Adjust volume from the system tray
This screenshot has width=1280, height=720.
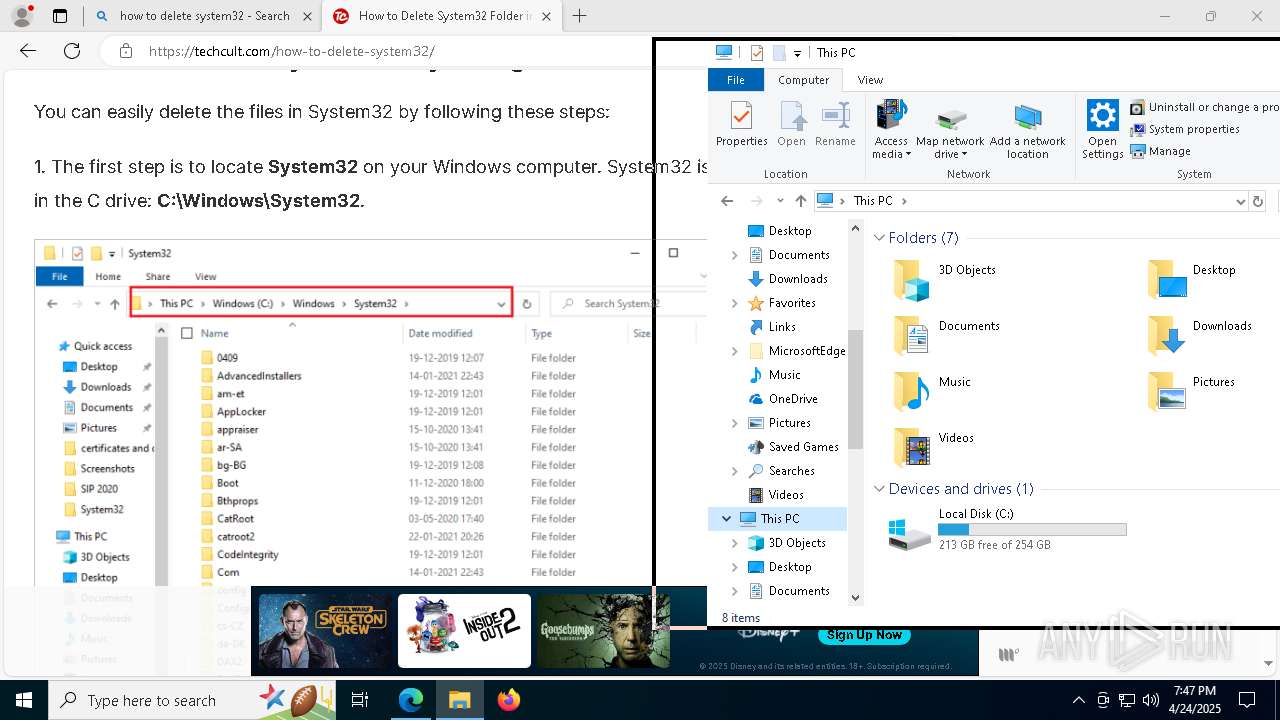(1151, 700)
